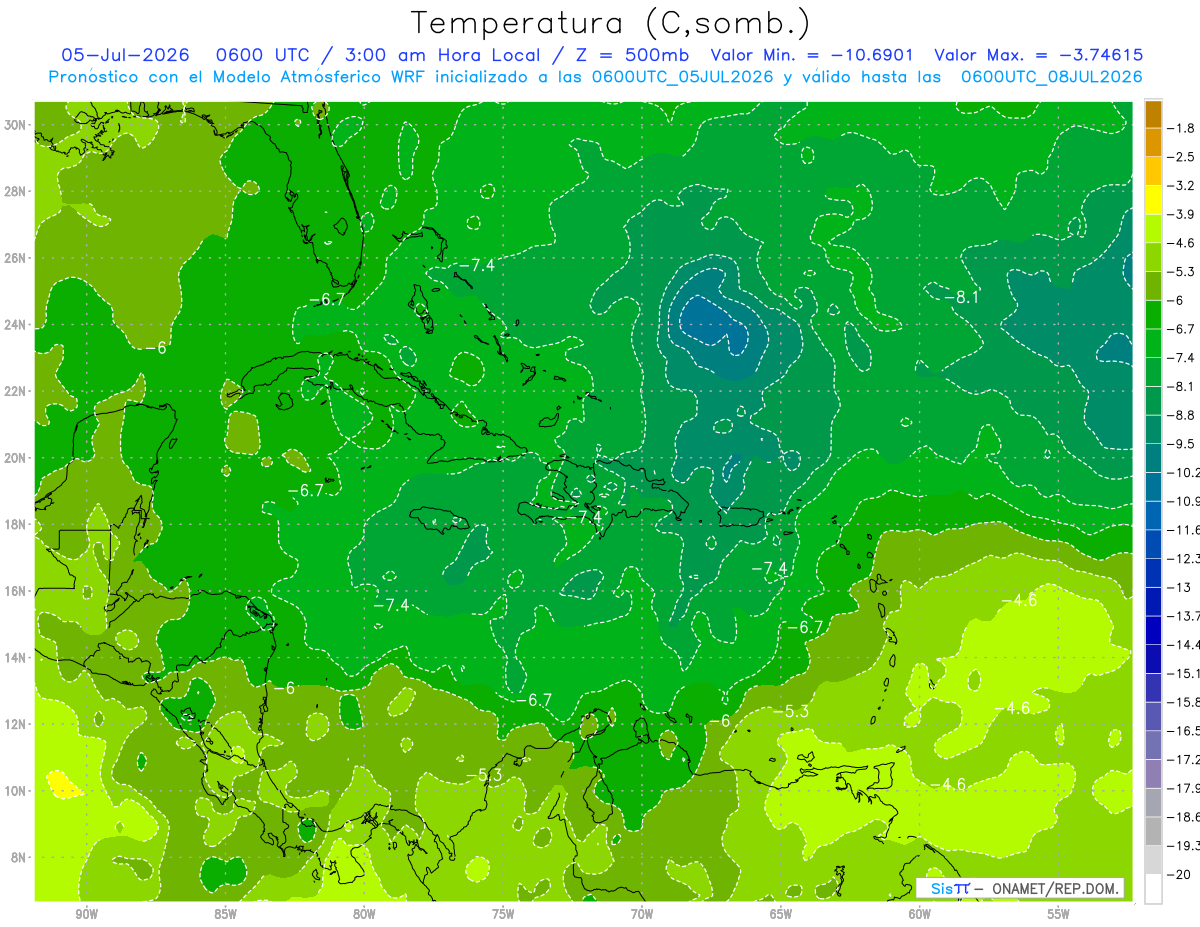Screen dimensions: 1200x927
Task: Click the "-20" color bar label
Action: (1178, 874)
